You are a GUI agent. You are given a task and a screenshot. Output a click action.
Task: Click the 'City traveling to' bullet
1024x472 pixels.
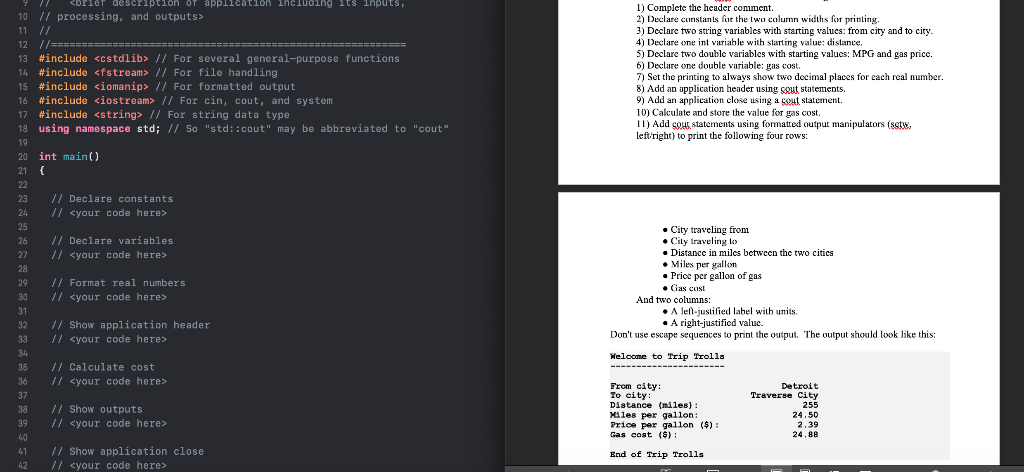(704, 242)
